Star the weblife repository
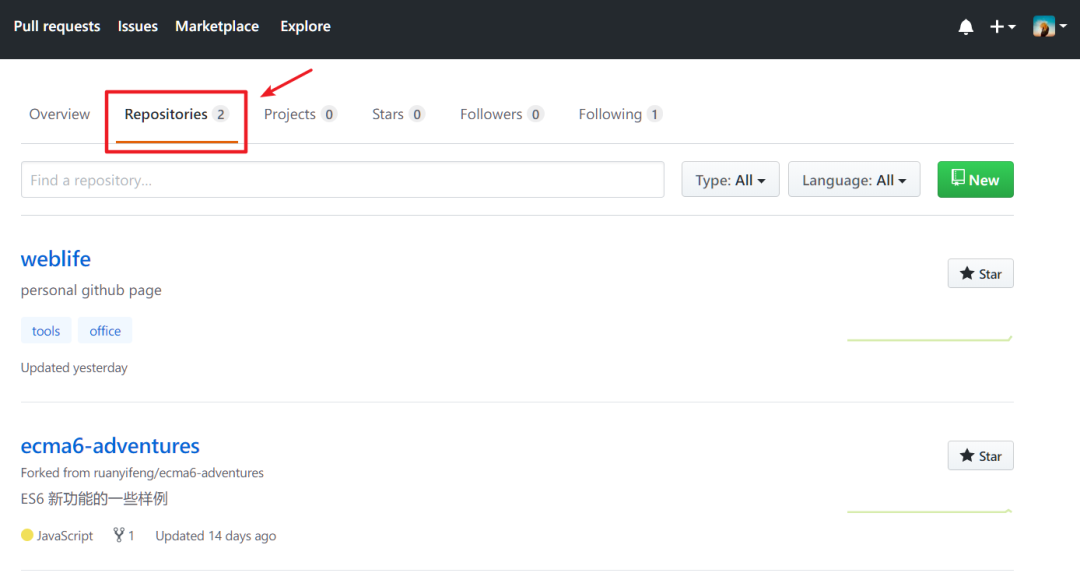 [980, 274]
